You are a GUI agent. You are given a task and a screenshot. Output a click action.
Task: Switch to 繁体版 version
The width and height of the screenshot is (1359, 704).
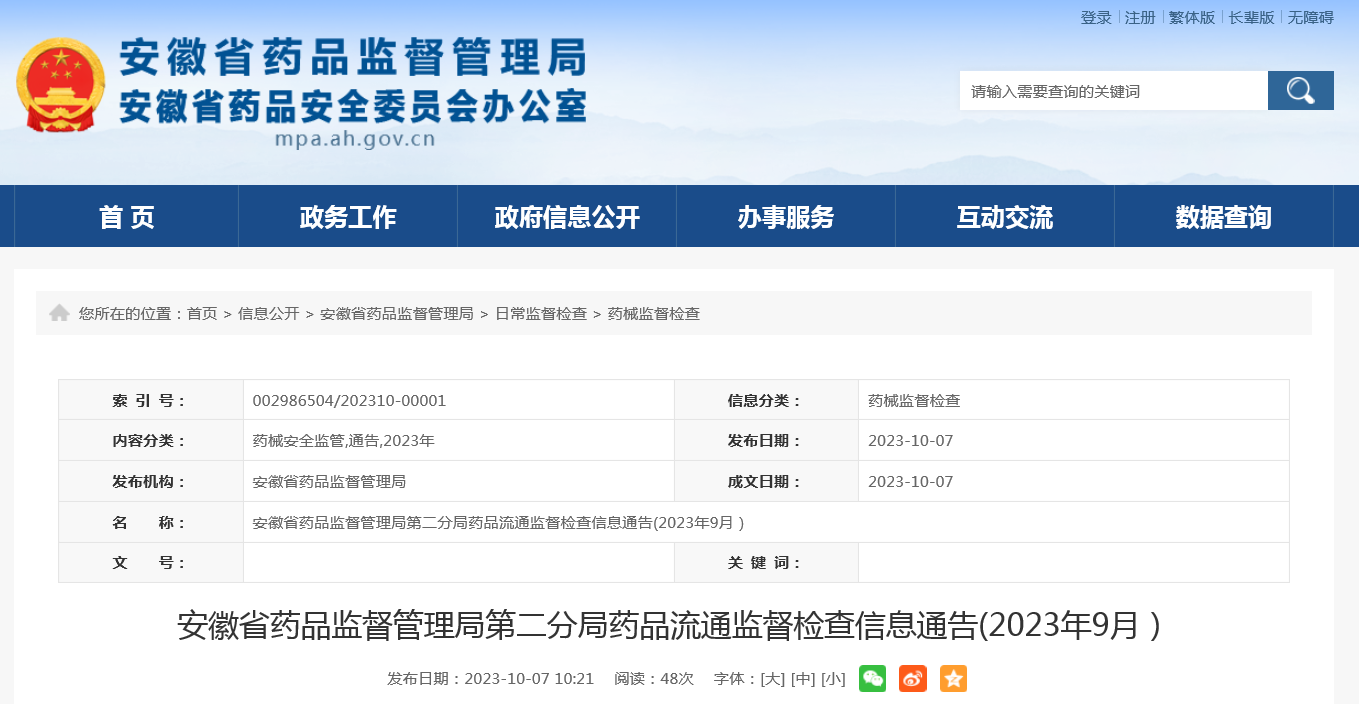click(1192, 17)
